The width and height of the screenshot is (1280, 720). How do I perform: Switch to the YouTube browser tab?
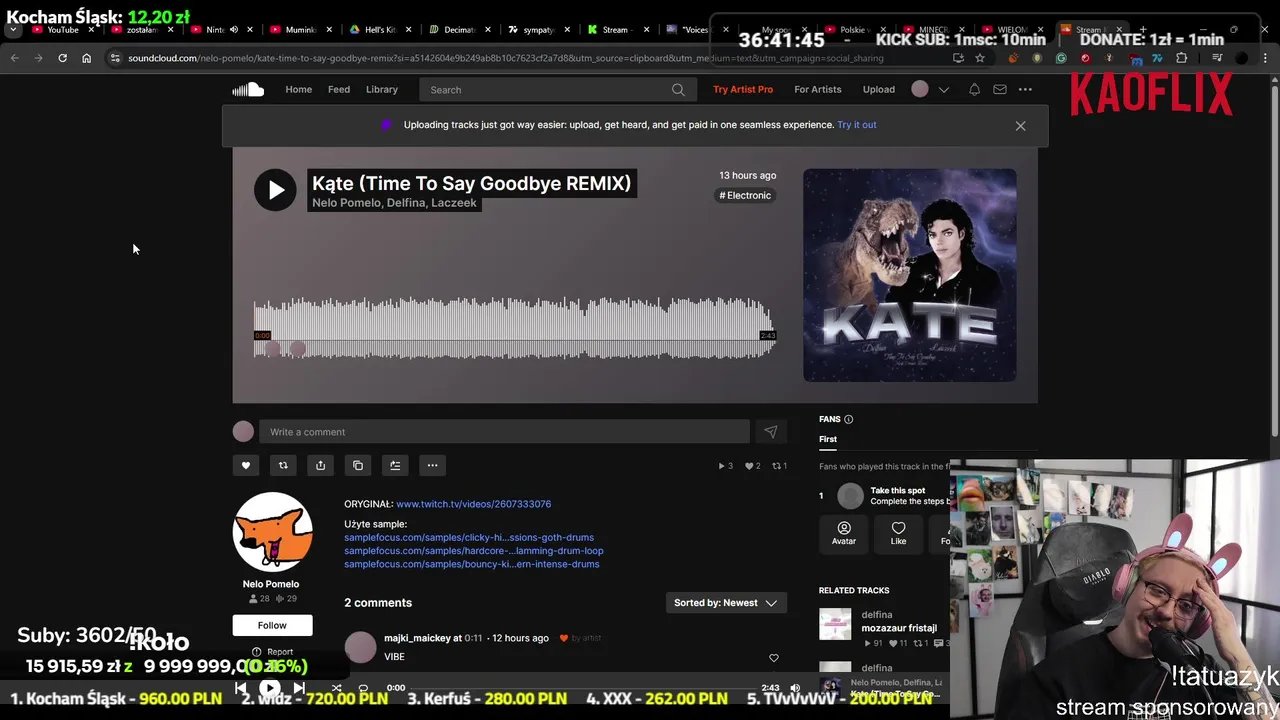coord(62,30)
